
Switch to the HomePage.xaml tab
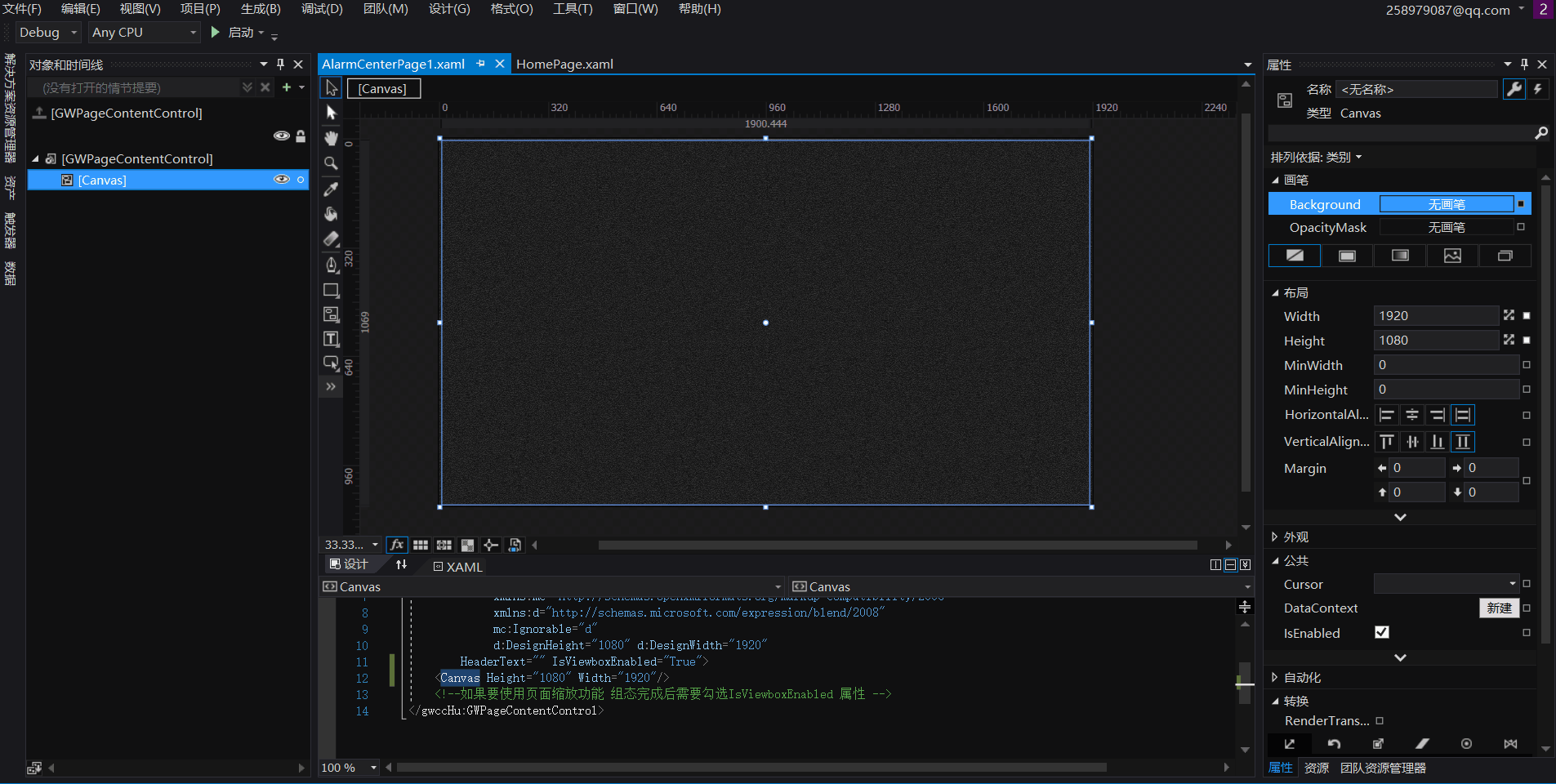coord(564,64)
